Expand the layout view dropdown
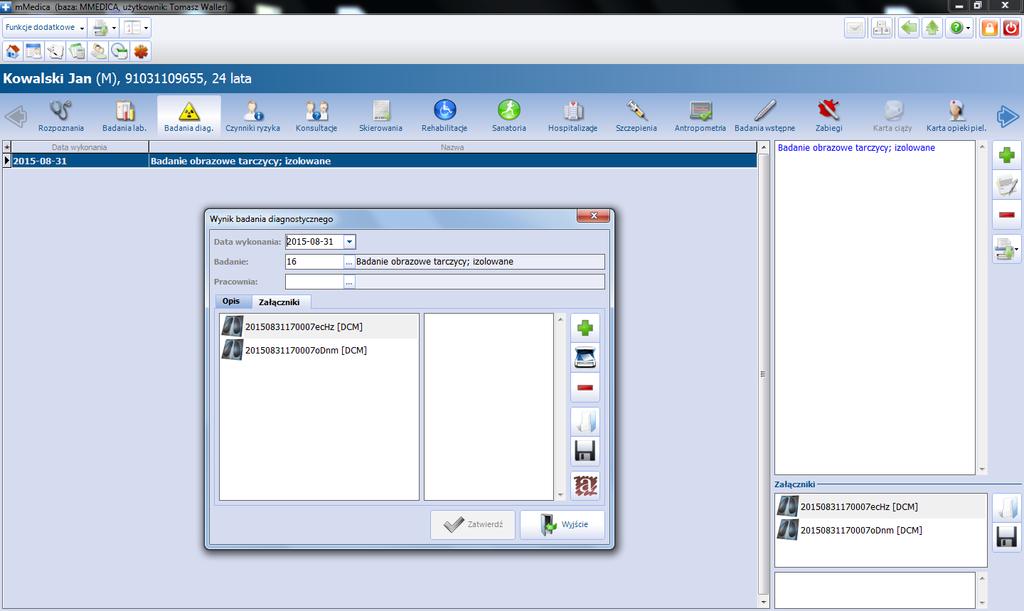This screenshot has height=611, width=1024. click(x=146, y=28)
